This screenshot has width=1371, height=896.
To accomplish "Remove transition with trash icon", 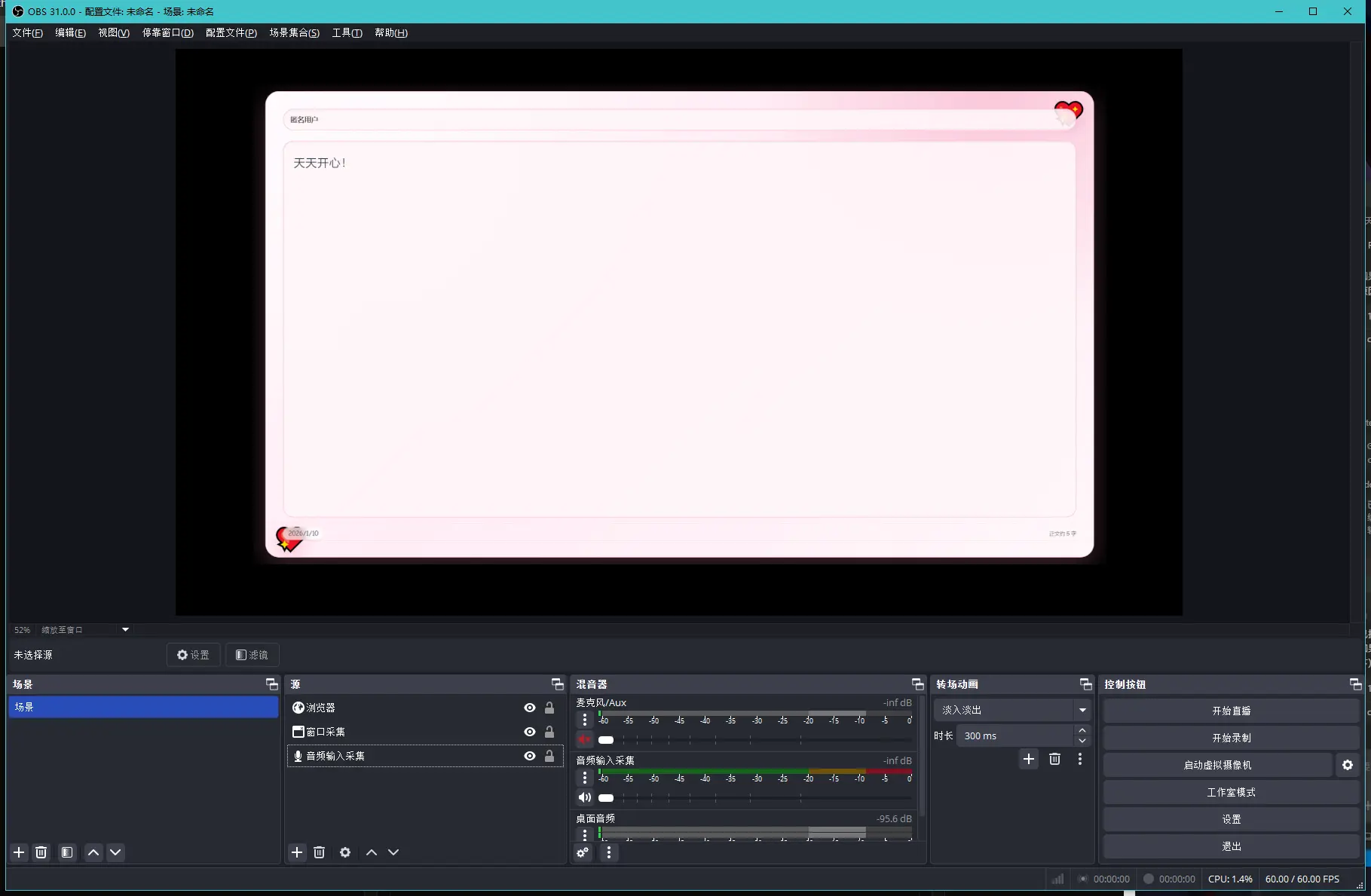I will coord(1054,759).
